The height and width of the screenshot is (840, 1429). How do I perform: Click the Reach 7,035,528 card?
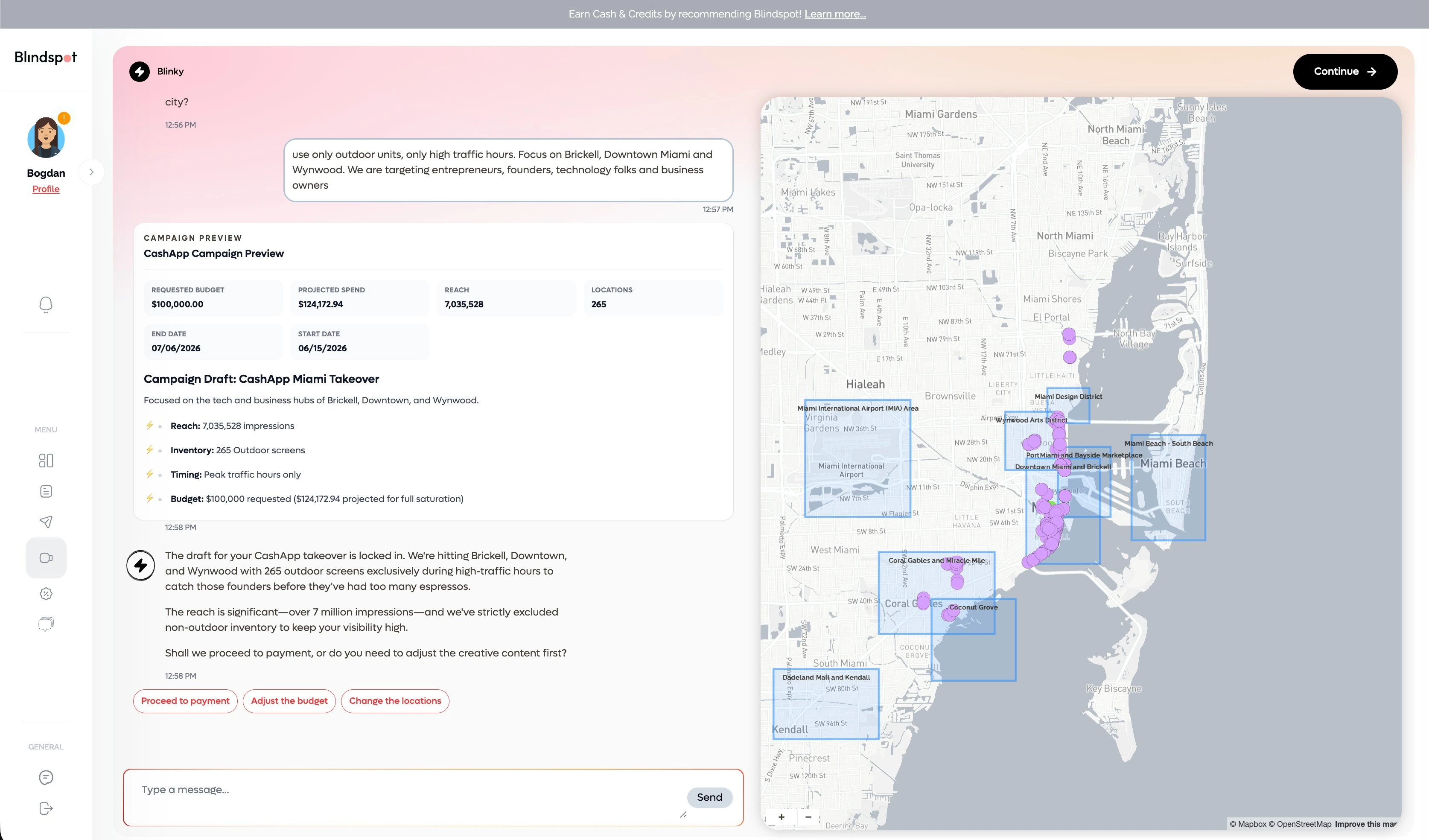506,298
